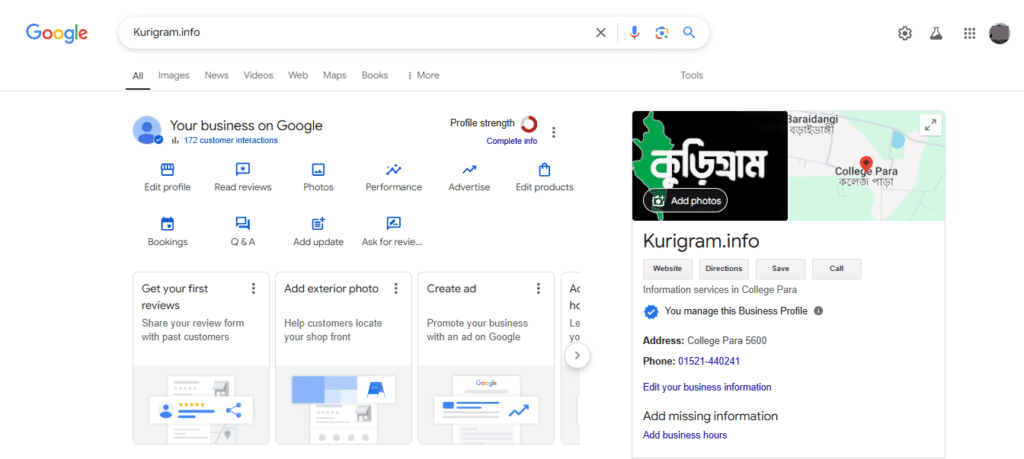Open the Advertise trend arrow icon
This screenshot has height=459, width=1024.
(469, 170)
